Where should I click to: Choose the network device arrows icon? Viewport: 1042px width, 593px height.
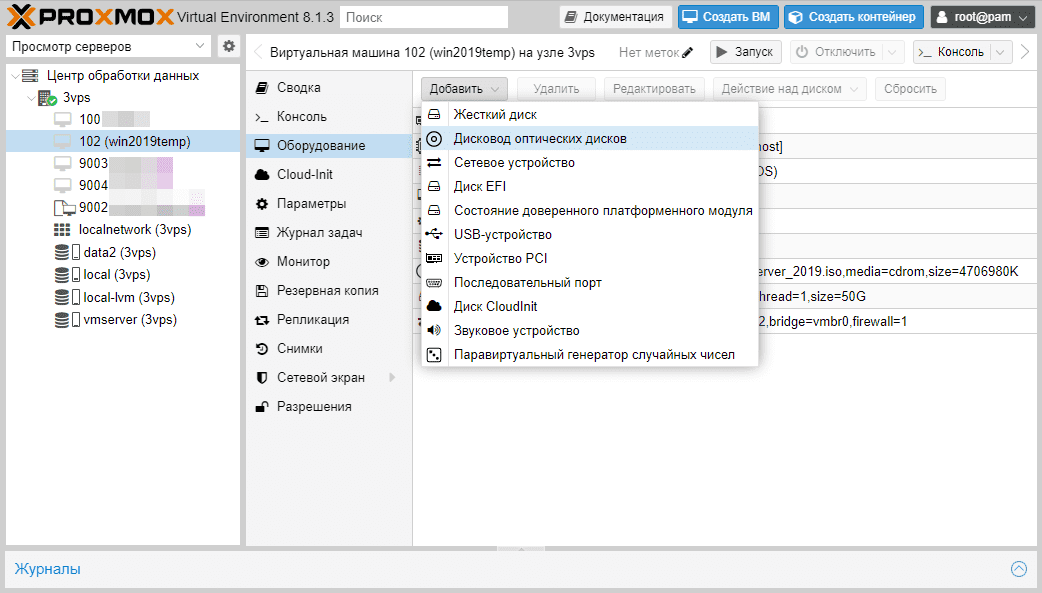tap(434, 162)
